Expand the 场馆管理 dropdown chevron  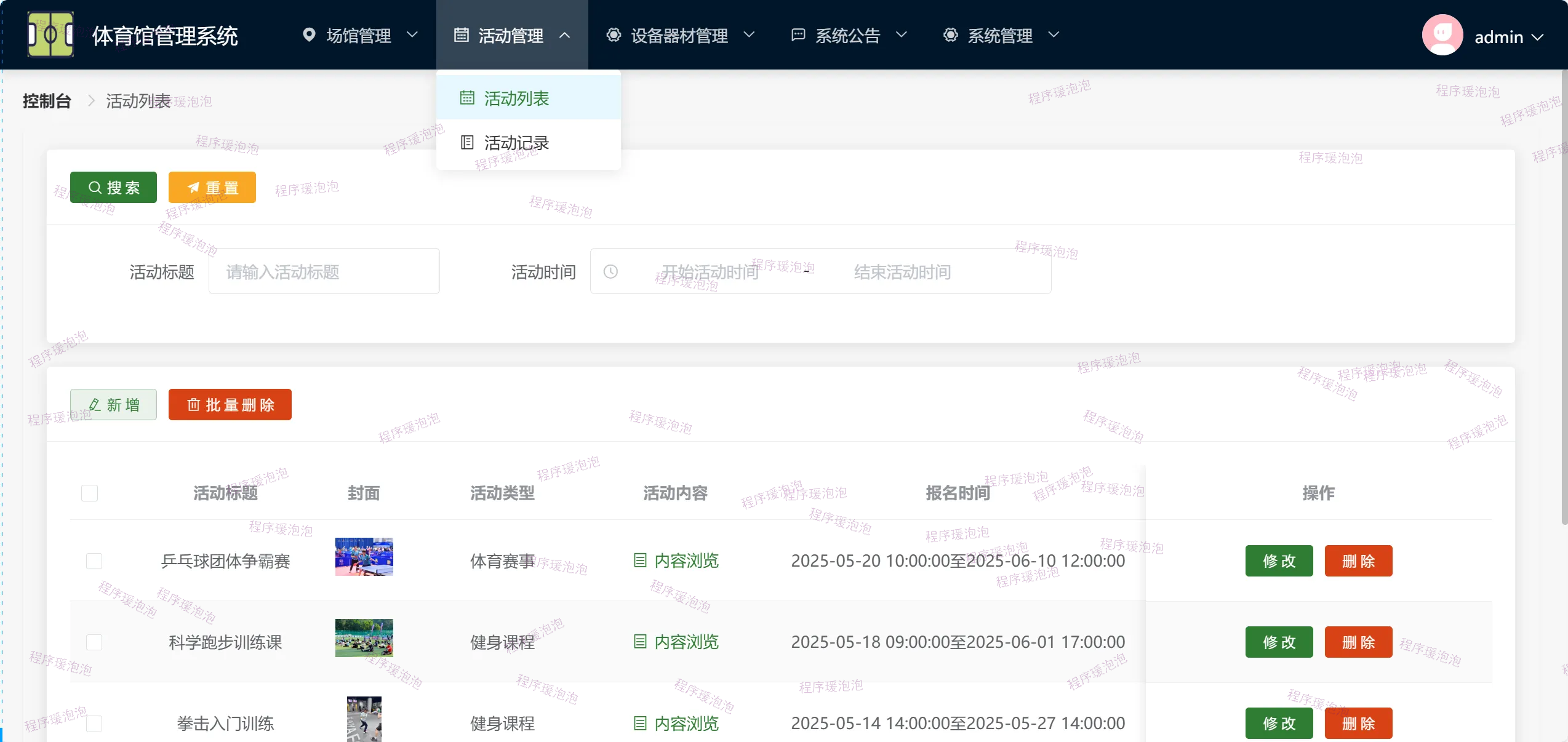click(413, 34)
